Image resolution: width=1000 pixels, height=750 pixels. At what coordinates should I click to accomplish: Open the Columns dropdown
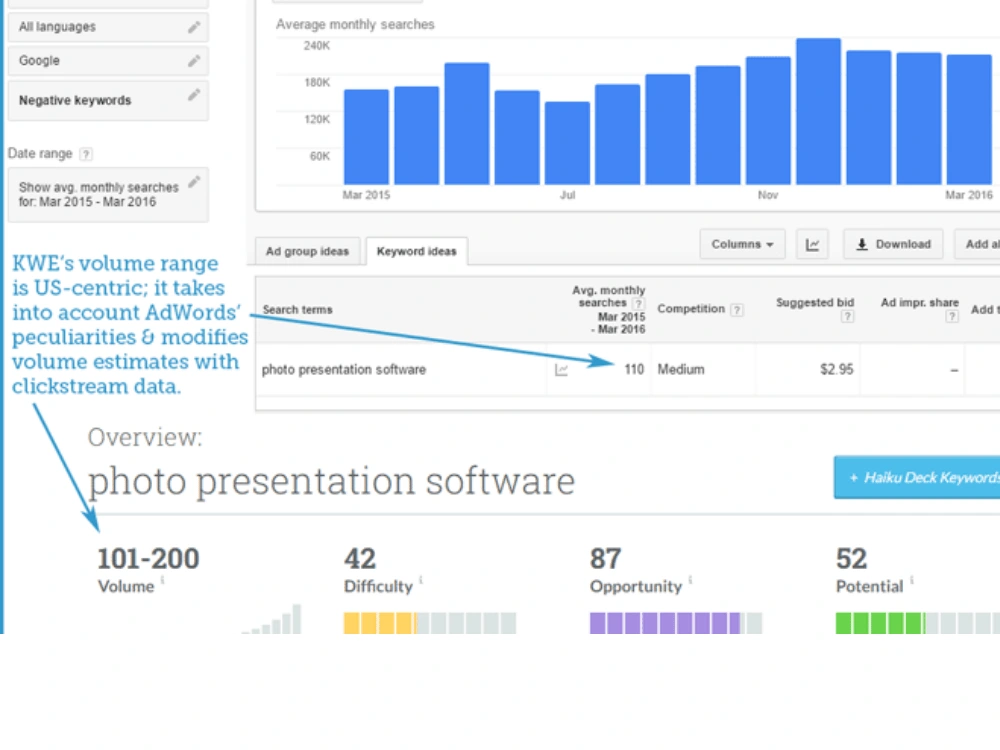pos(742,244)
